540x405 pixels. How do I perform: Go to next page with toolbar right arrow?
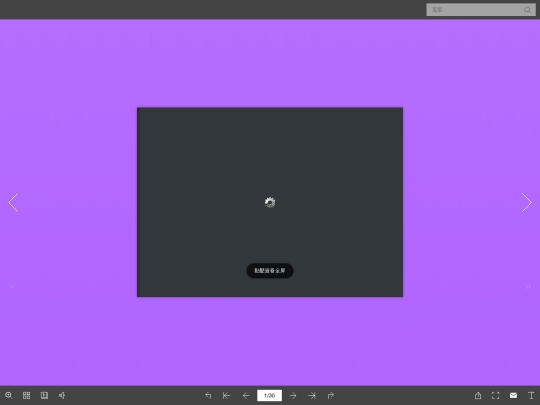[x=293, y=395]
